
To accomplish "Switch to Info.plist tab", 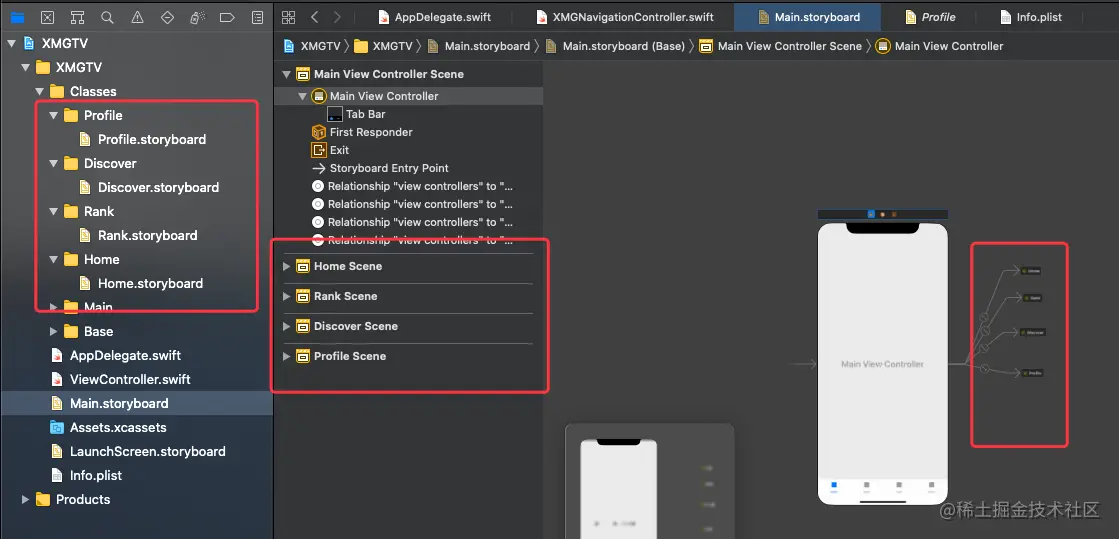I will pos(1031,17).
